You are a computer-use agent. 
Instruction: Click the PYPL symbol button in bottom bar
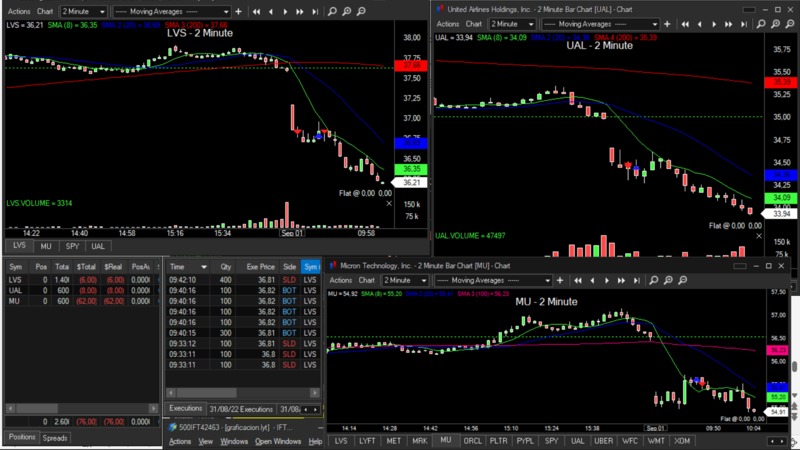522,441
